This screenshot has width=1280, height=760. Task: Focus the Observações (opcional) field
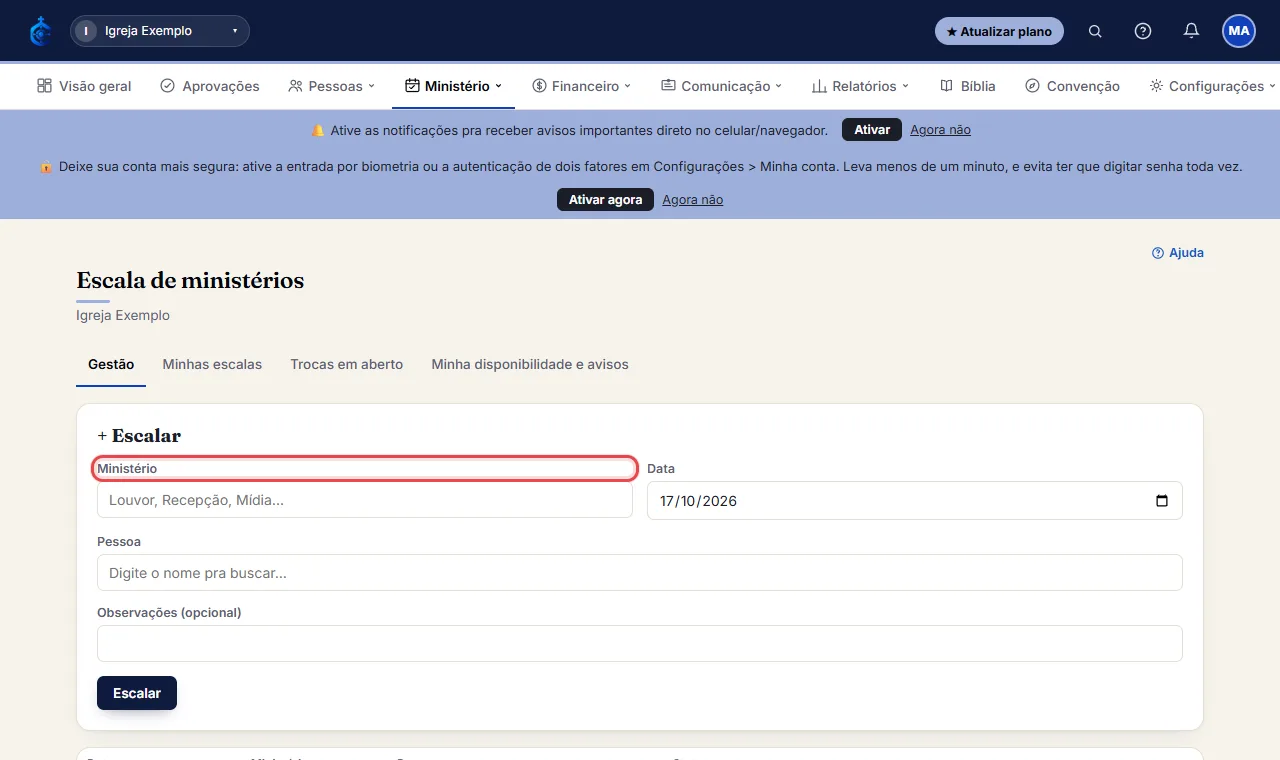(640, 644)
